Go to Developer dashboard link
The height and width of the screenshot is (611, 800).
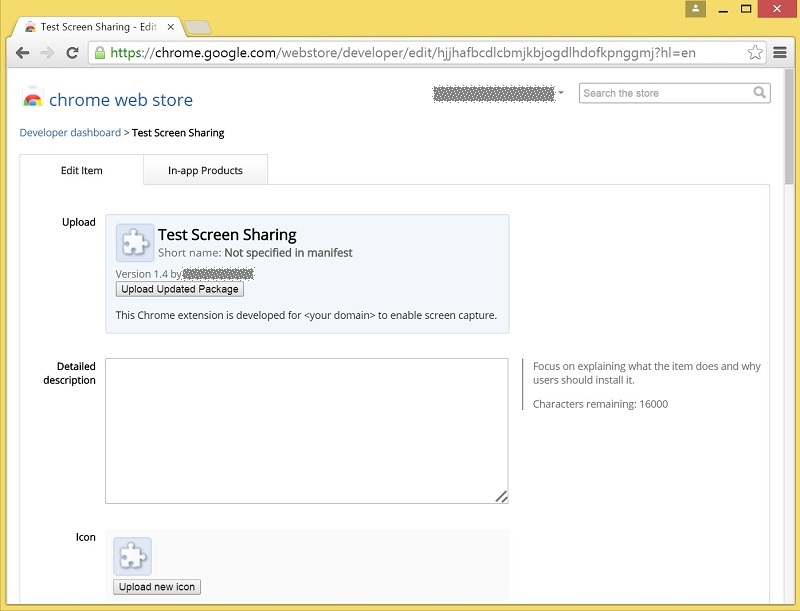70,133
